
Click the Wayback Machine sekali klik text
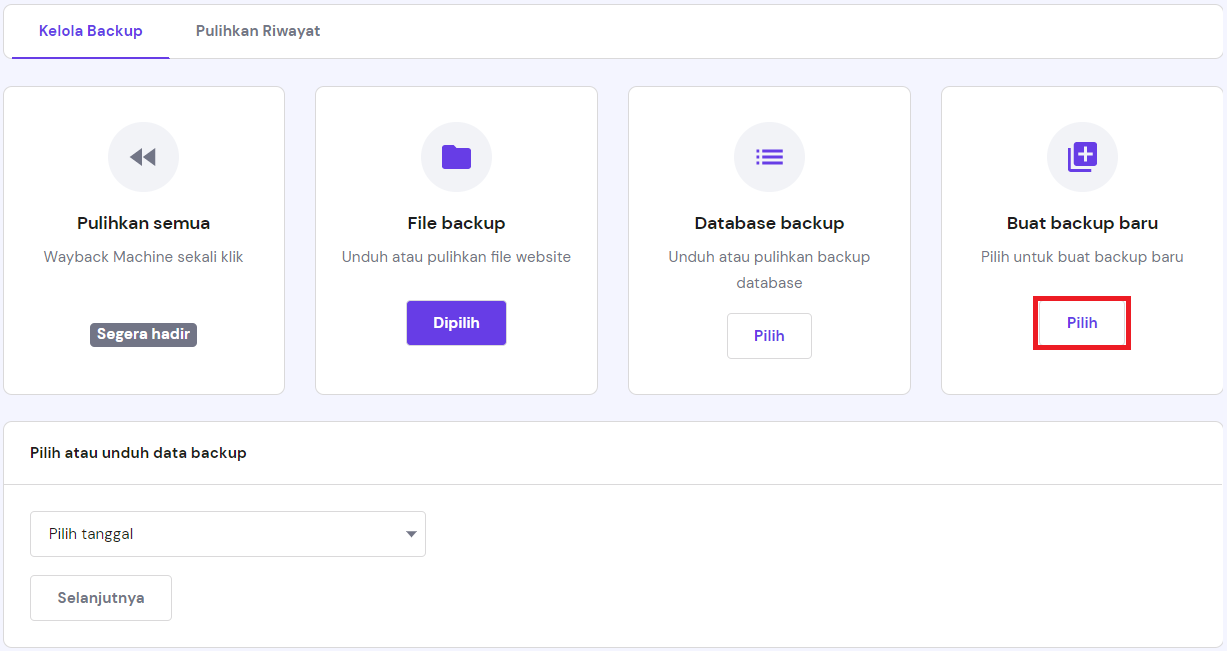pos(143,257)
